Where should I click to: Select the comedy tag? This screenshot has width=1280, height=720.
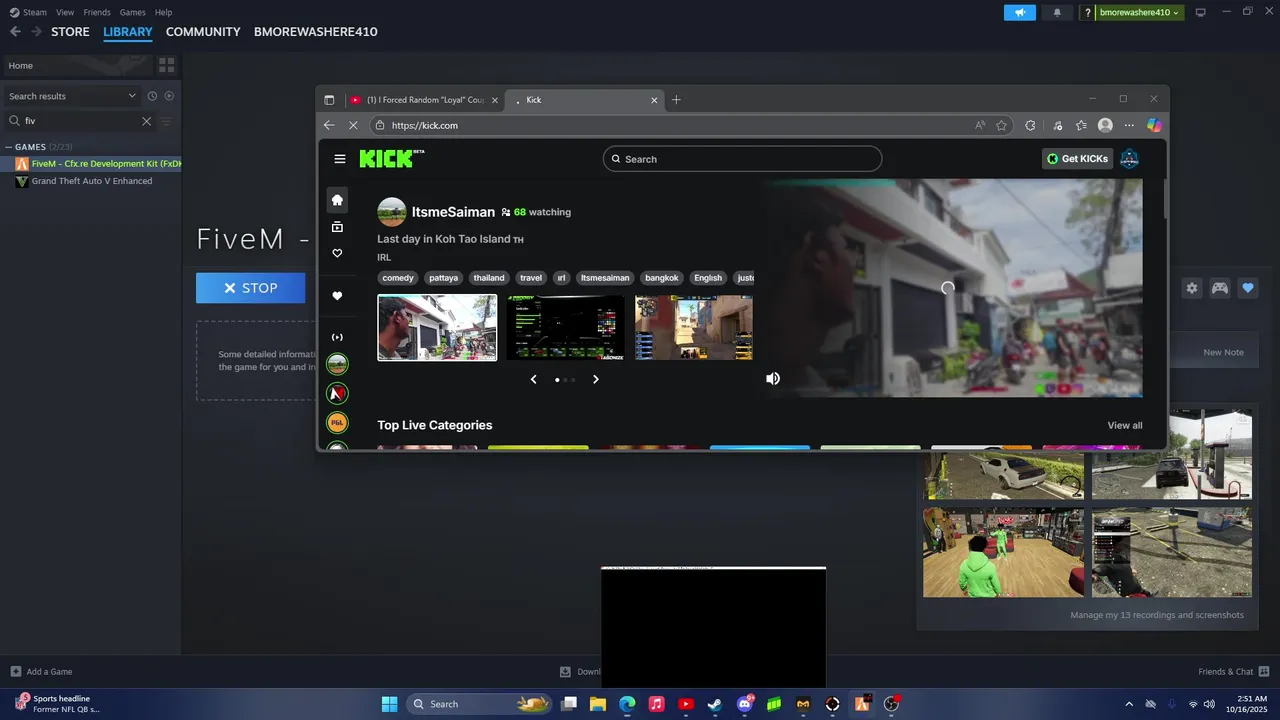tap(397, 278)
